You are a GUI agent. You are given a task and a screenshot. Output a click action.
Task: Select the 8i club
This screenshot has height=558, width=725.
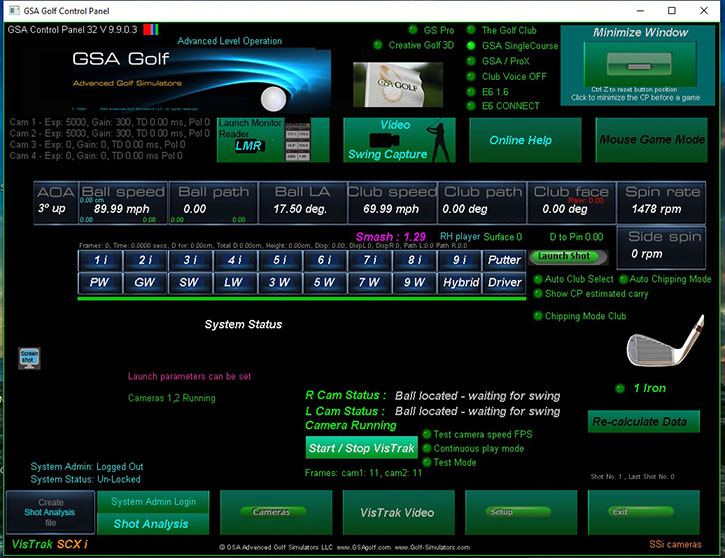click(x=414, y=260)
